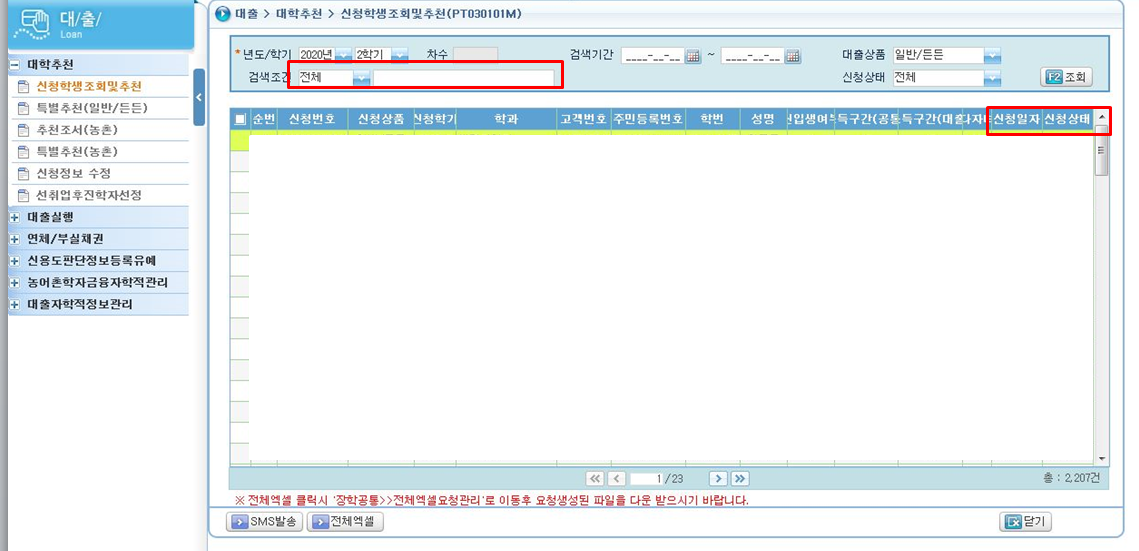Go to the next results page
Screen dimensions: 1139x551
(x=718, y=479)
